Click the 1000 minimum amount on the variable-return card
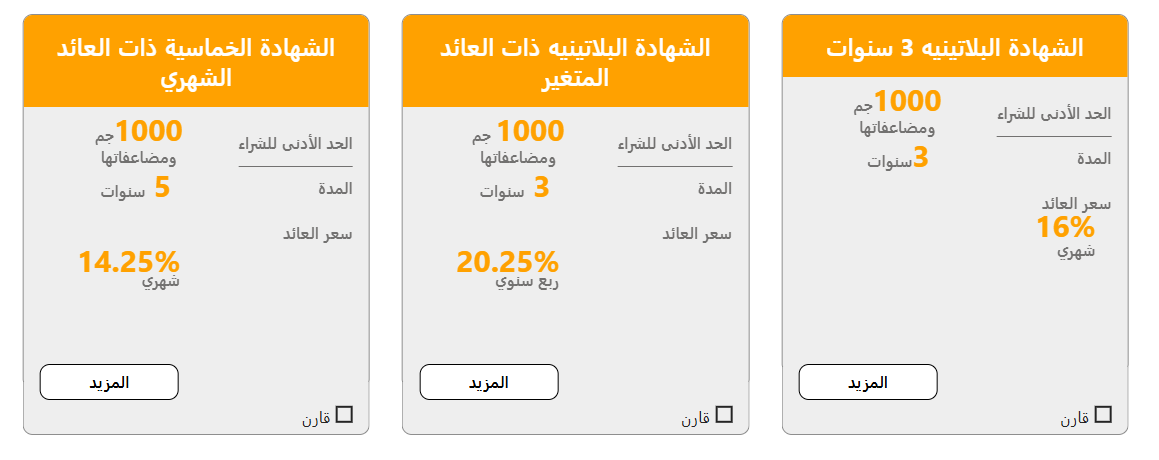Viewport: 1159px width, 460px height. (x=530, y=131)
